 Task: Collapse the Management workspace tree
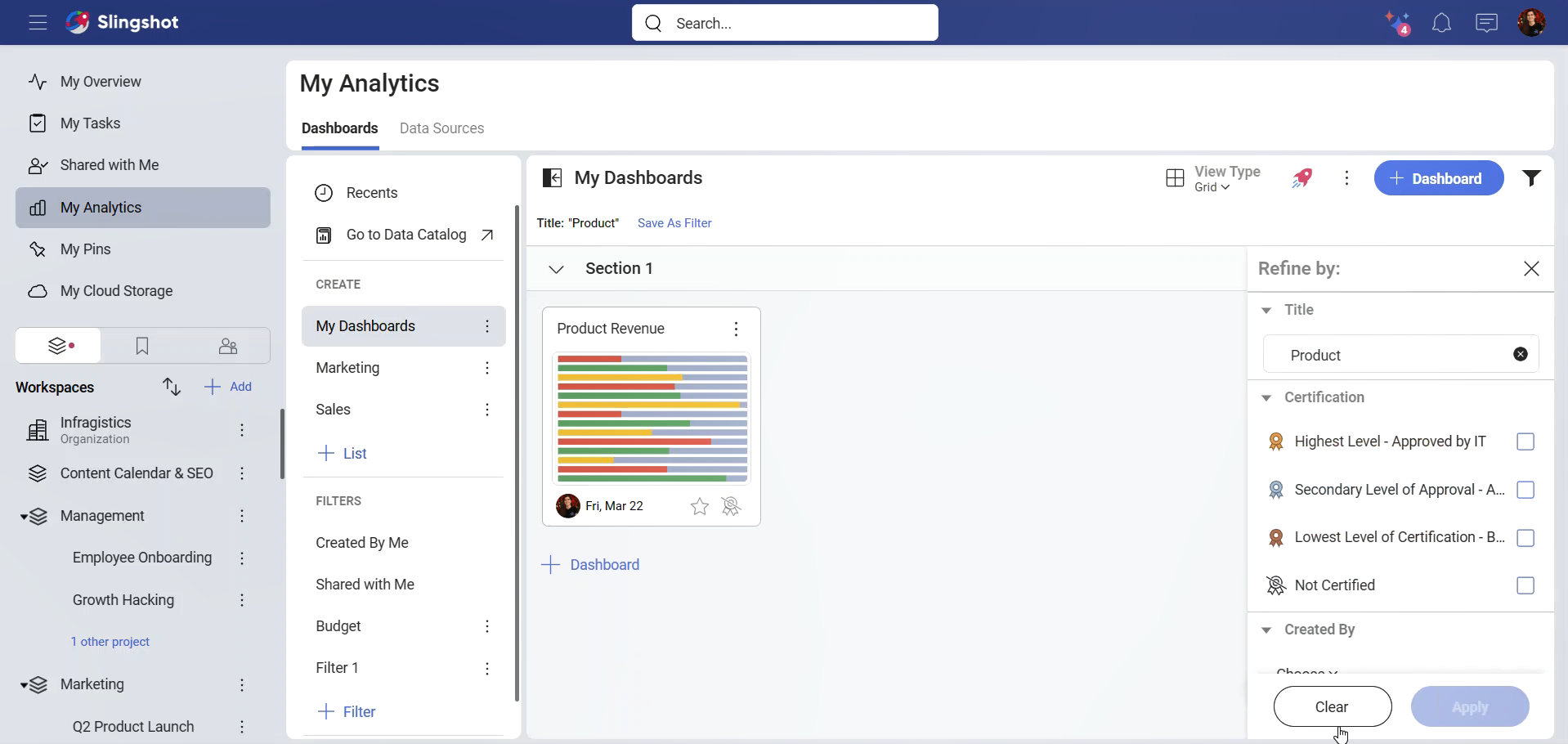click(25, 516)
